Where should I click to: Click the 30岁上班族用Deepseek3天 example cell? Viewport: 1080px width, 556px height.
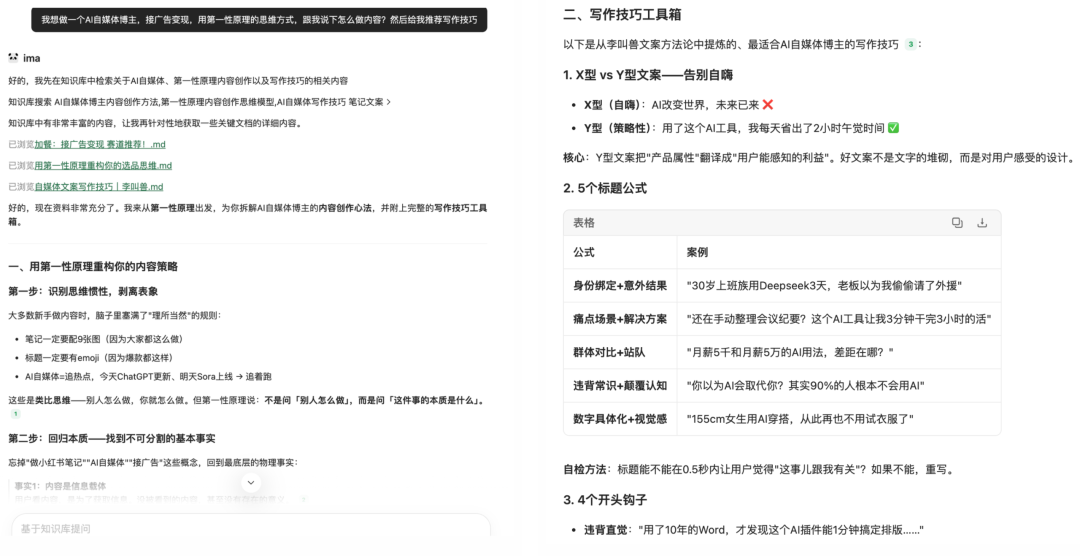(x=839, y=285)
